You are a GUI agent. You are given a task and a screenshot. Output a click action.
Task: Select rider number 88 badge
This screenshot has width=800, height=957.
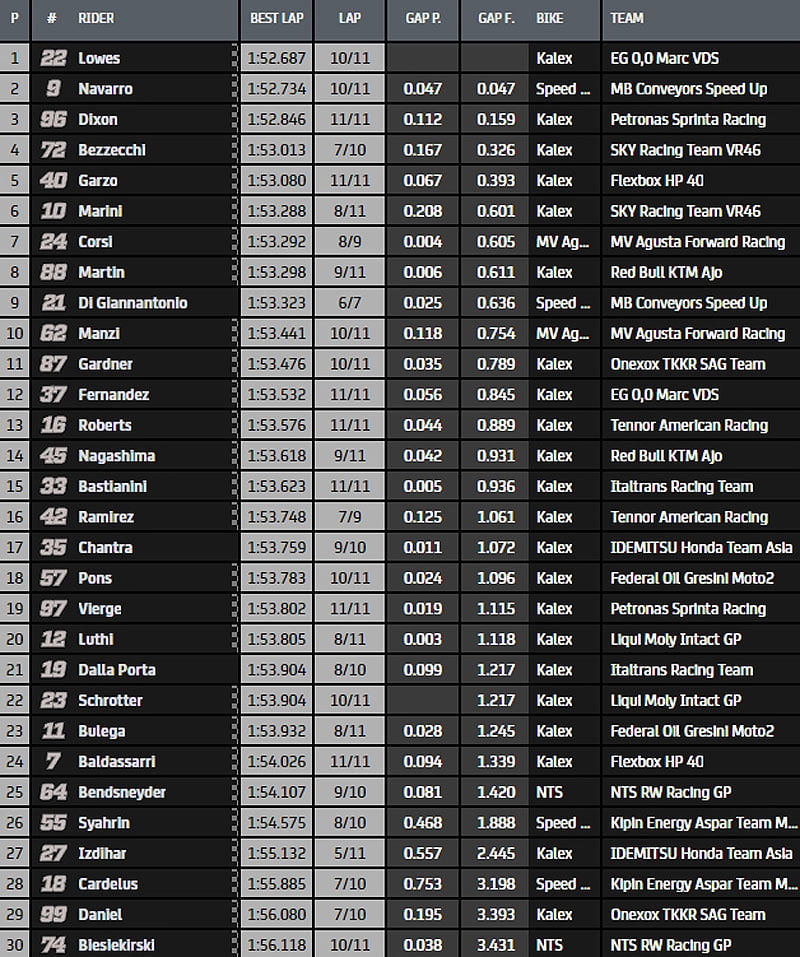pyautogui.click(x=53, y=272)
